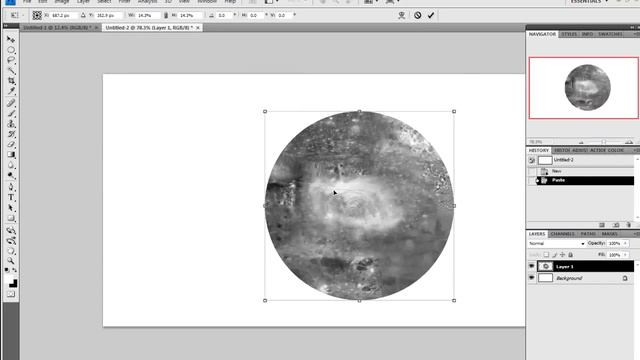
Task: Switch to the Styles tab
Action: click(x=569, y=34)
